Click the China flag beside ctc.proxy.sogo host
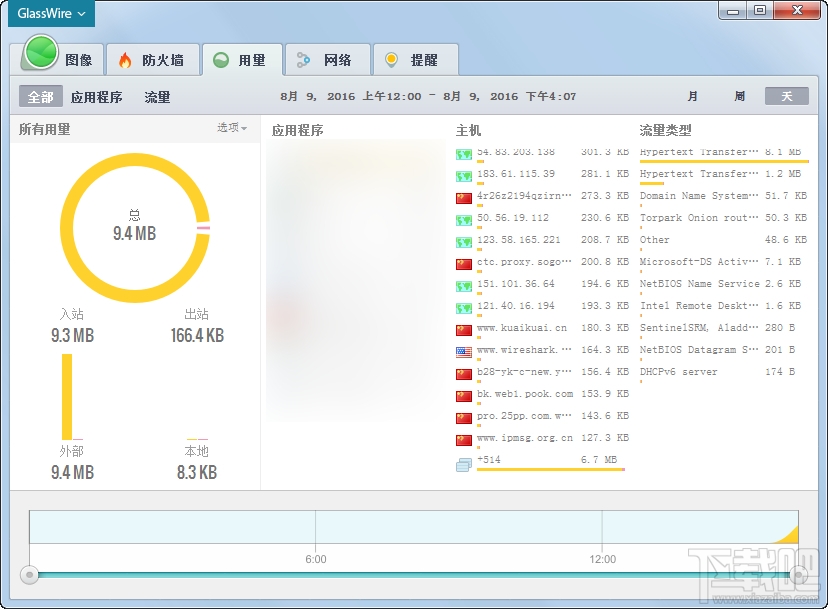 (x=464, y=264)
